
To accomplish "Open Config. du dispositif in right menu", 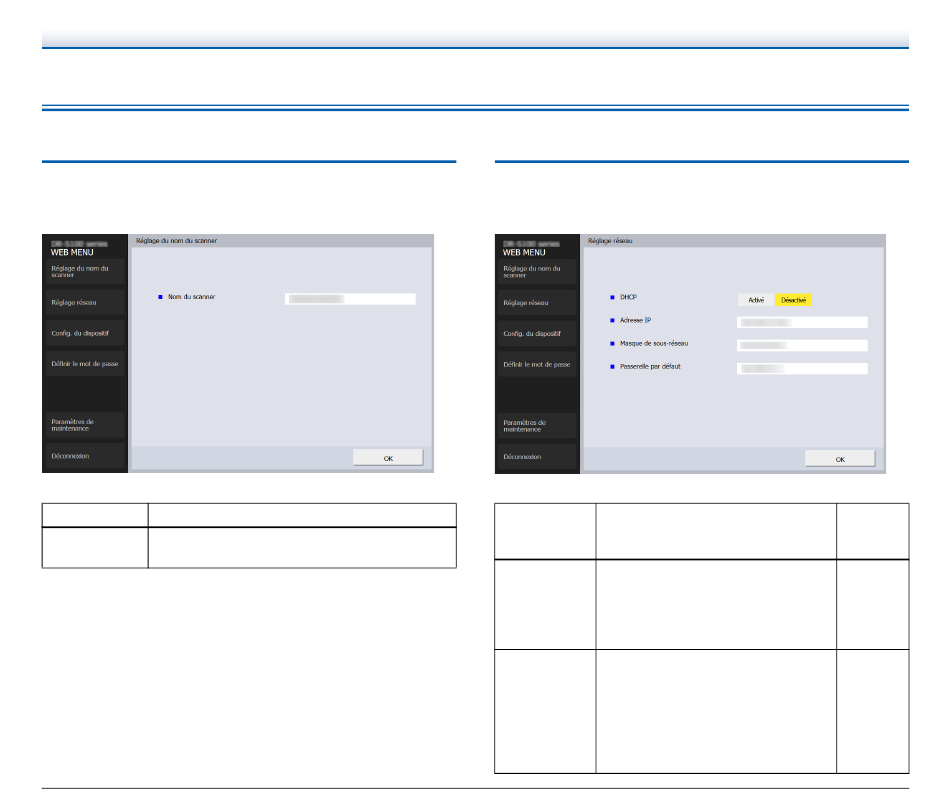I will [537, 334].
